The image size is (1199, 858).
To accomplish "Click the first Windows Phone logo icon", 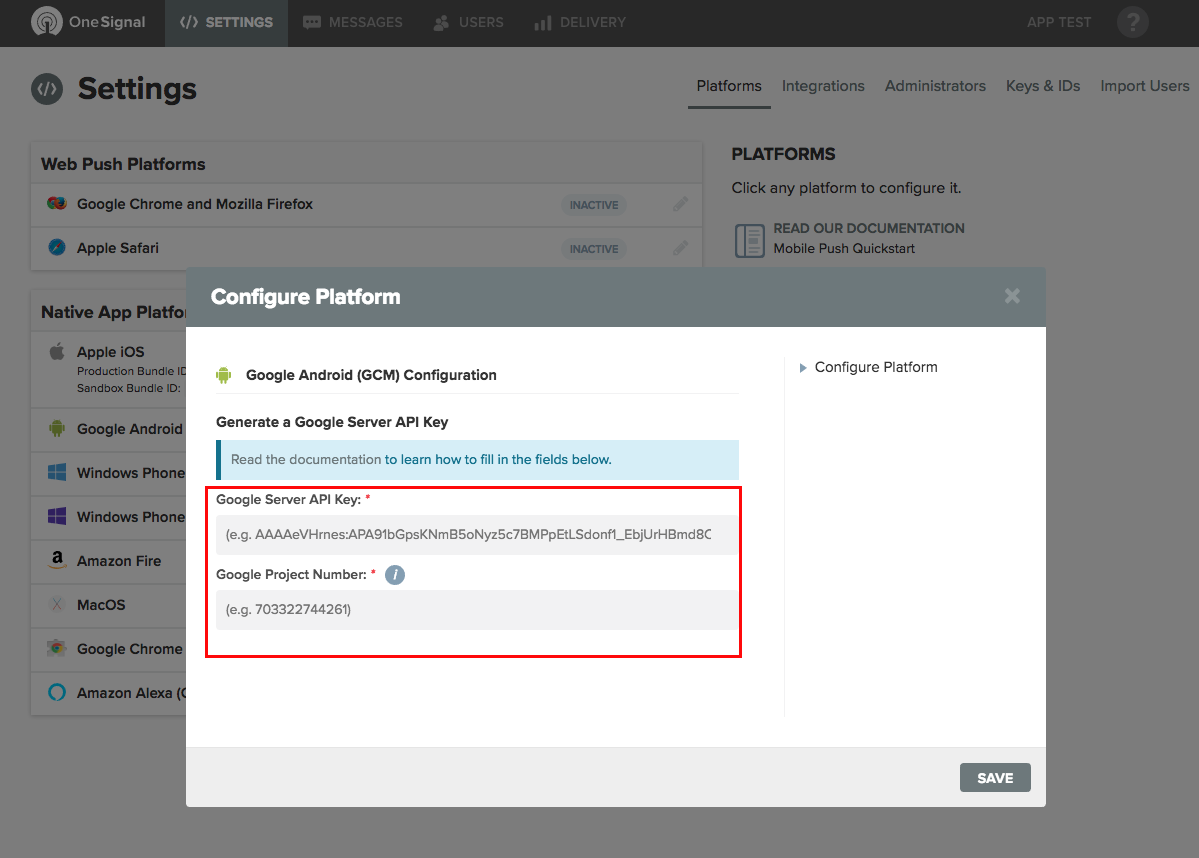I will [57, 472].
